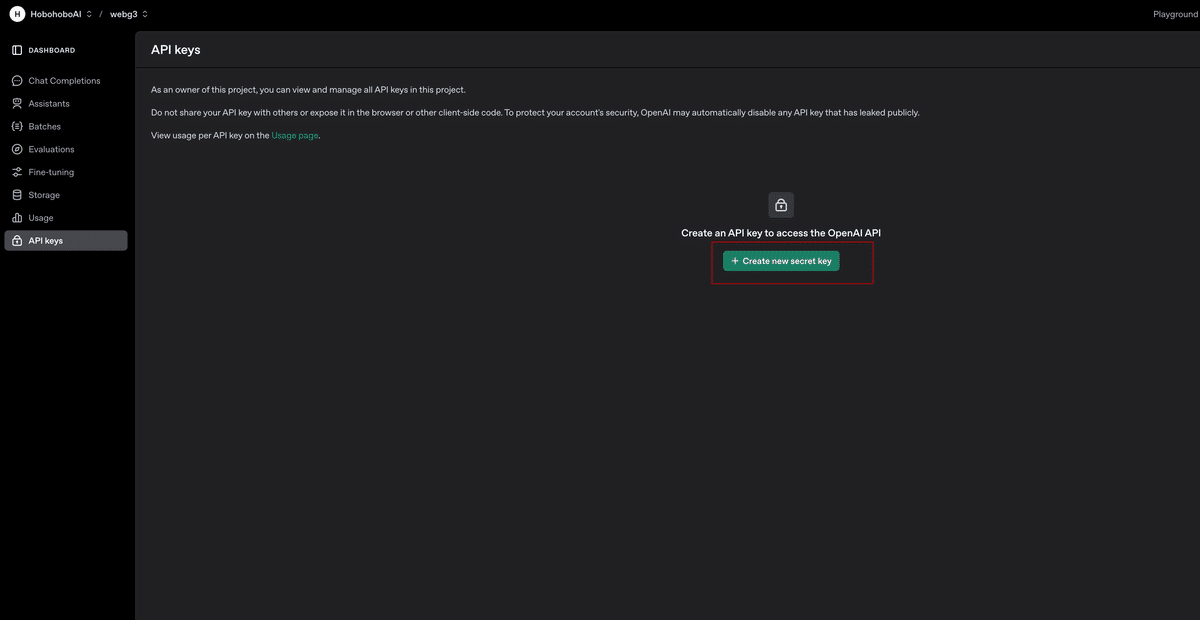Select the API keys sidebar item

(66, 241)
